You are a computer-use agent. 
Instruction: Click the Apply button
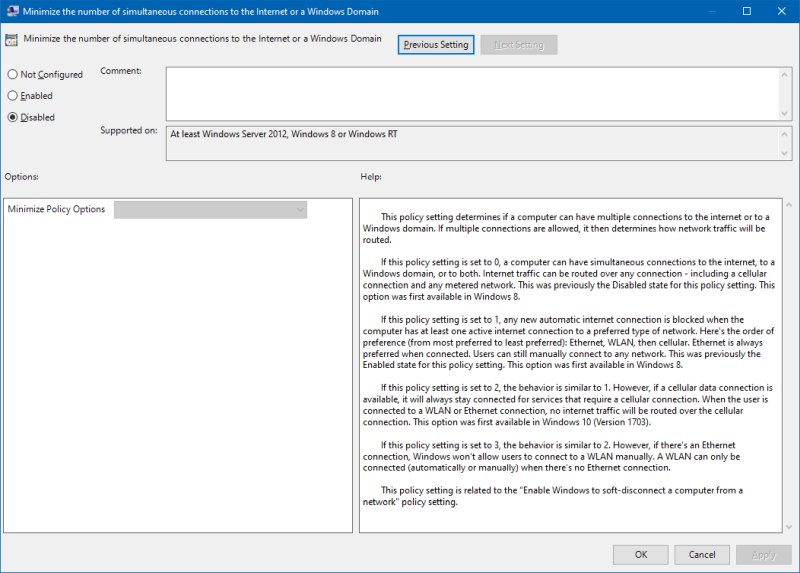tap(763, 554)
